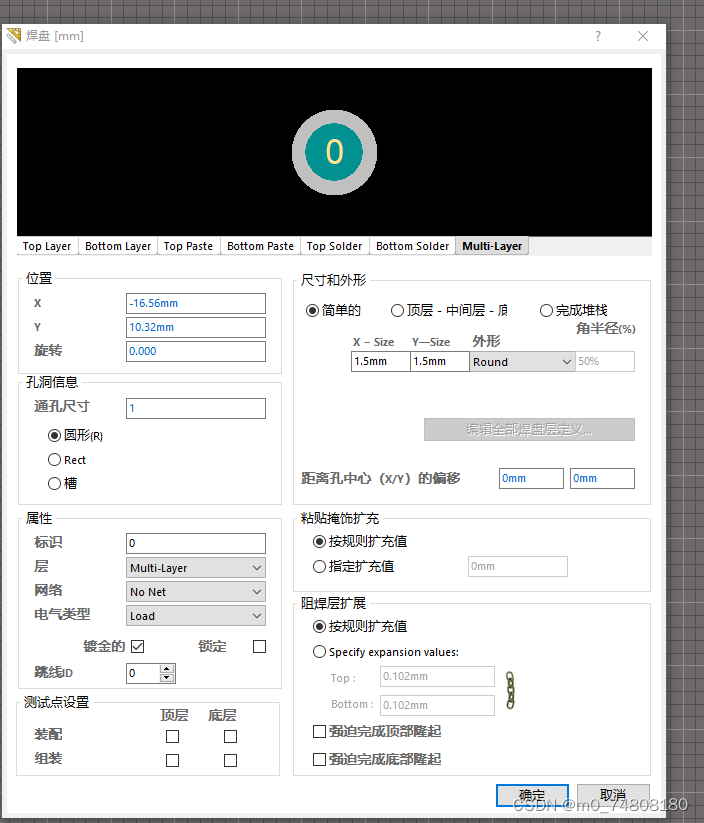704x823 pixels.
Task: Check 装配 testpoint 底层 box
Action: coord(230,736)
